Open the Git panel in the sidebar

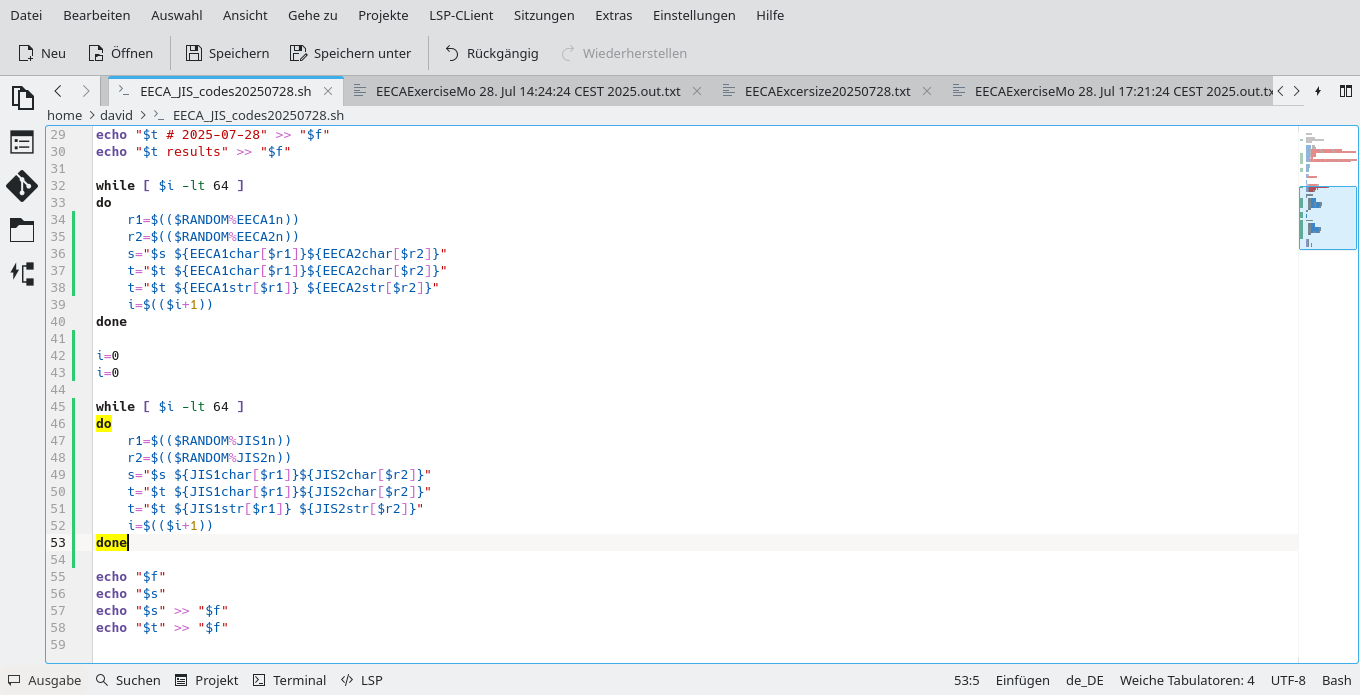(22, 186)
